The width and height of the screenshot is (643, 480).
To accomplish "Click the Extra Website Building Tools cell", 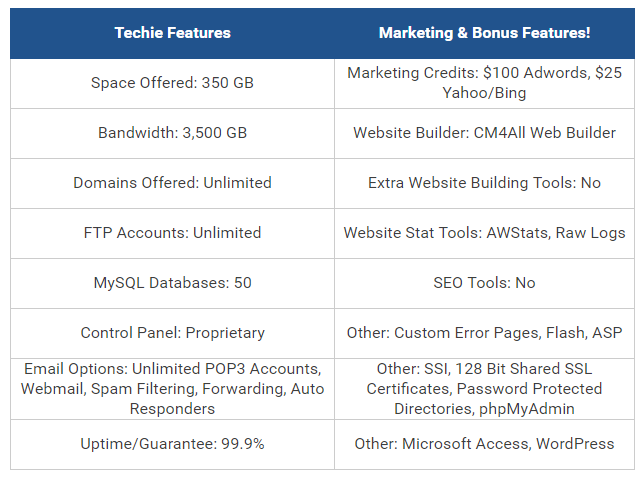I will 484,183.
